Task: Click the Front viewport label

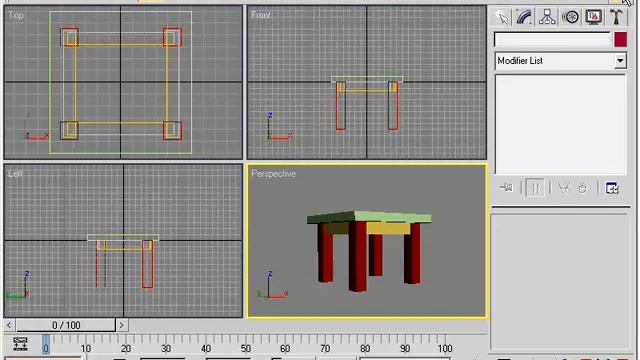Action: pyautogui.click(x=261, y=15)
